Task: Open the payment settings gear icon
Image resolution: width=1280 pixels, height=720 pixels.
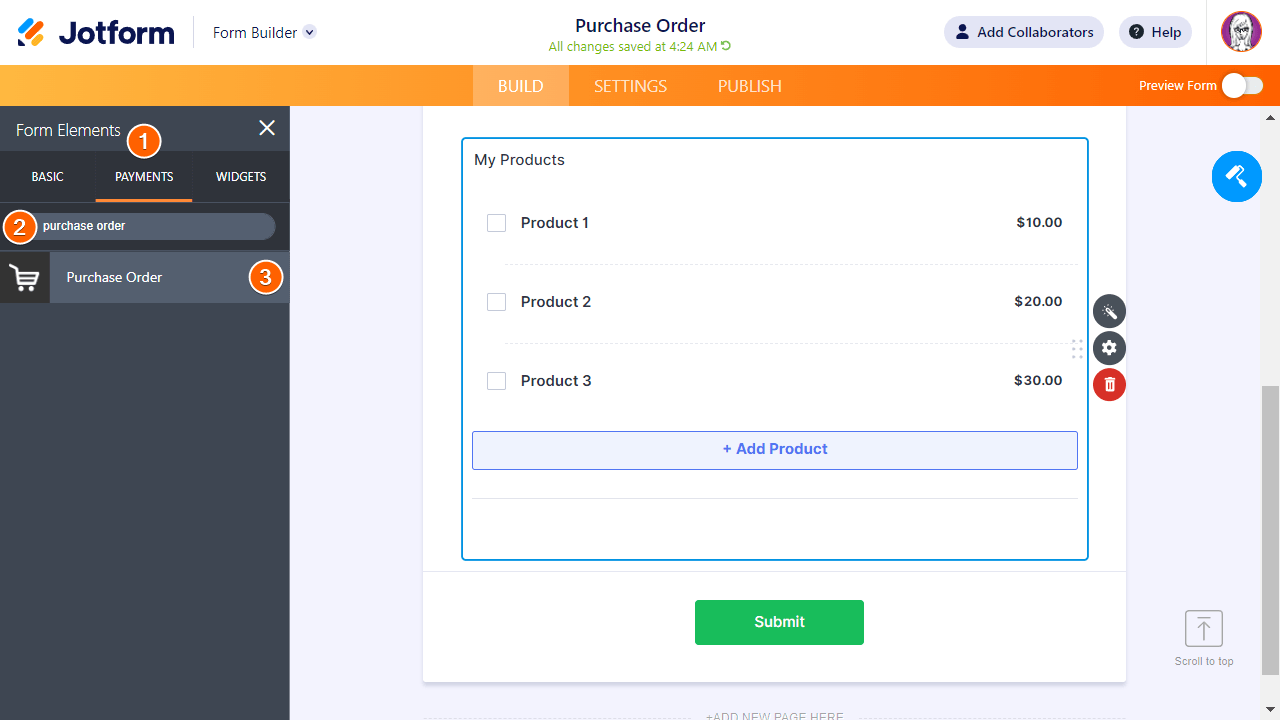Action: (1109, 348)
